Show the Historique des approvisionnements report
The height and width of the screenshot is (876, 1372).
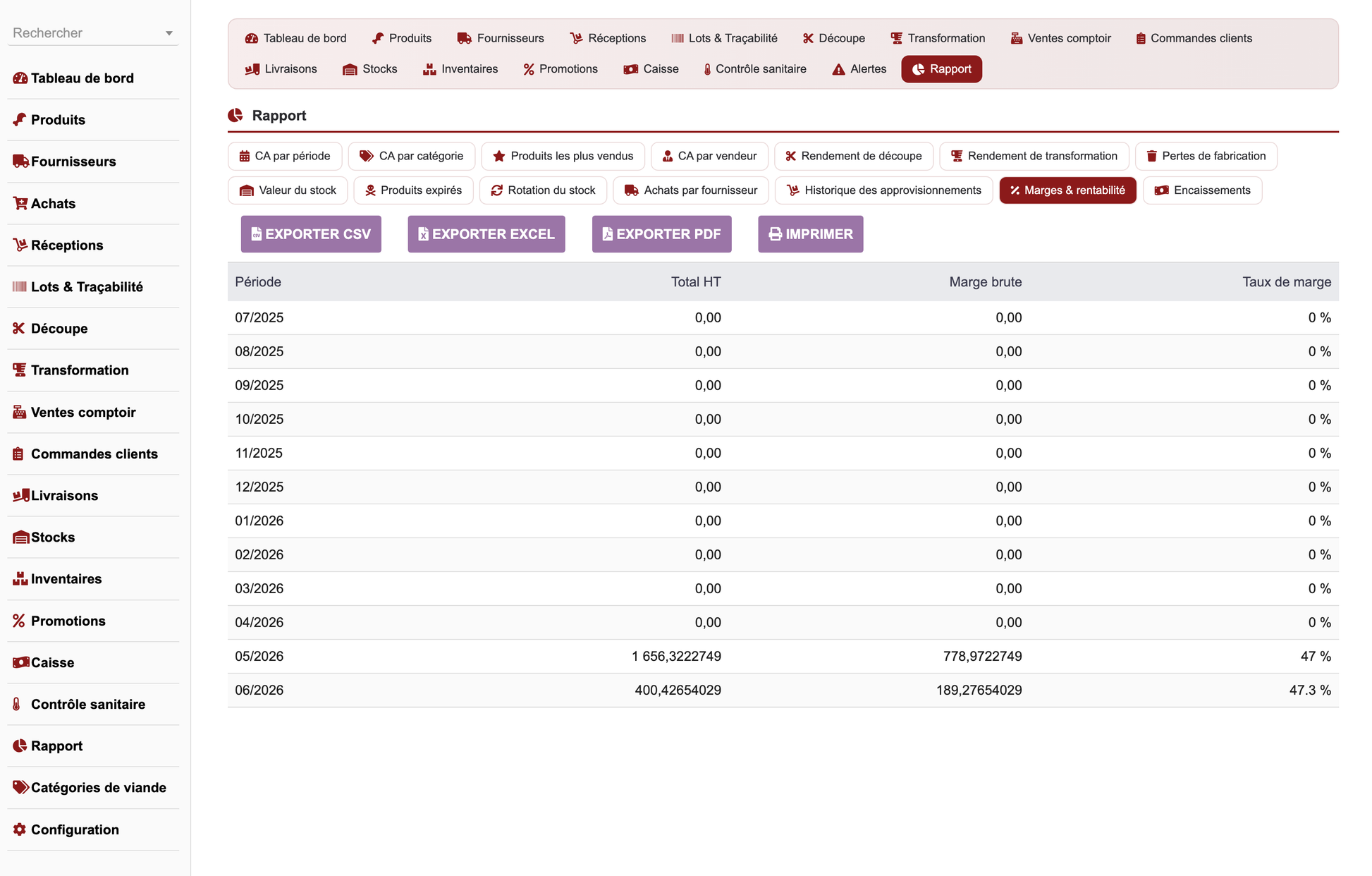point(884,190)
